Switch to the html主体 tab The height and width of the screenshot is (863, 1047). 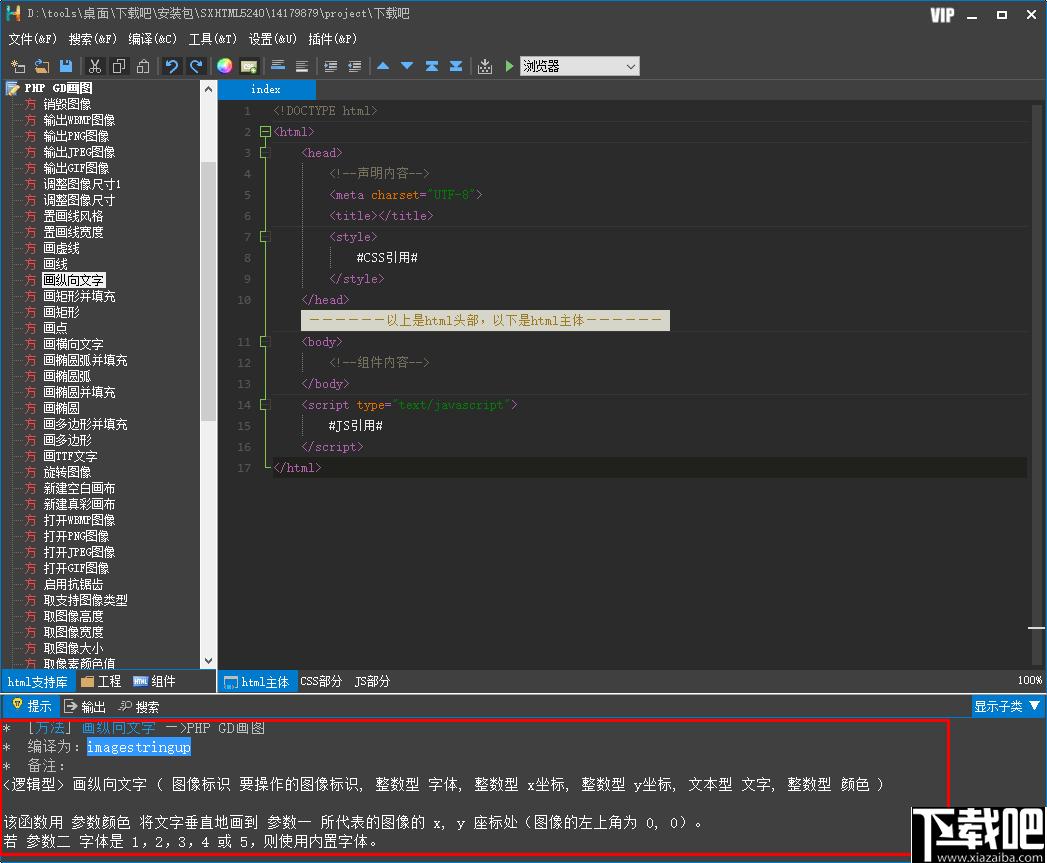coord(258,681)
